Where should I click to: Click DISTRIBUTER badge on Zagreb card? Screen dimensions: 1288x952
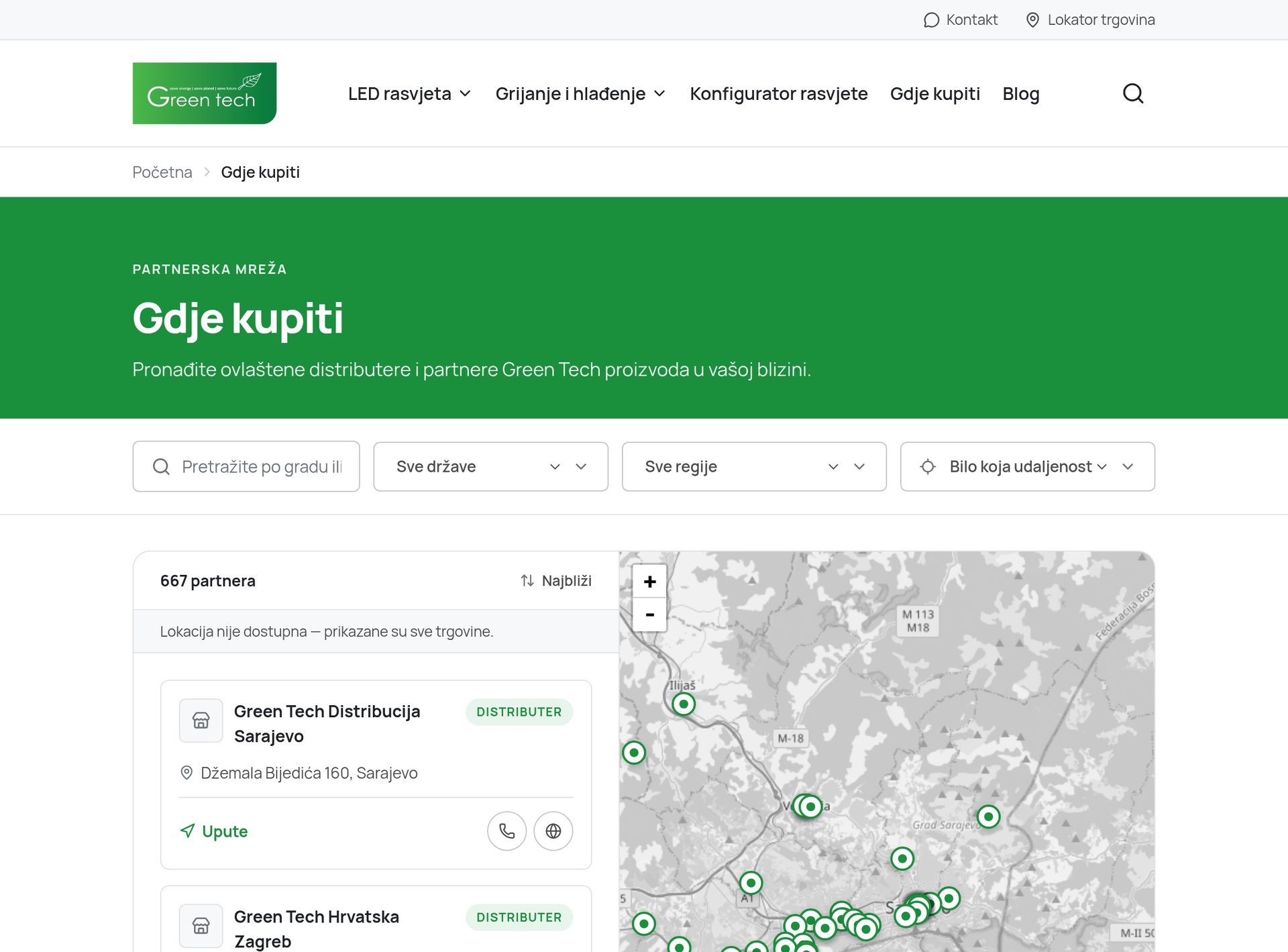click(519, 917)
